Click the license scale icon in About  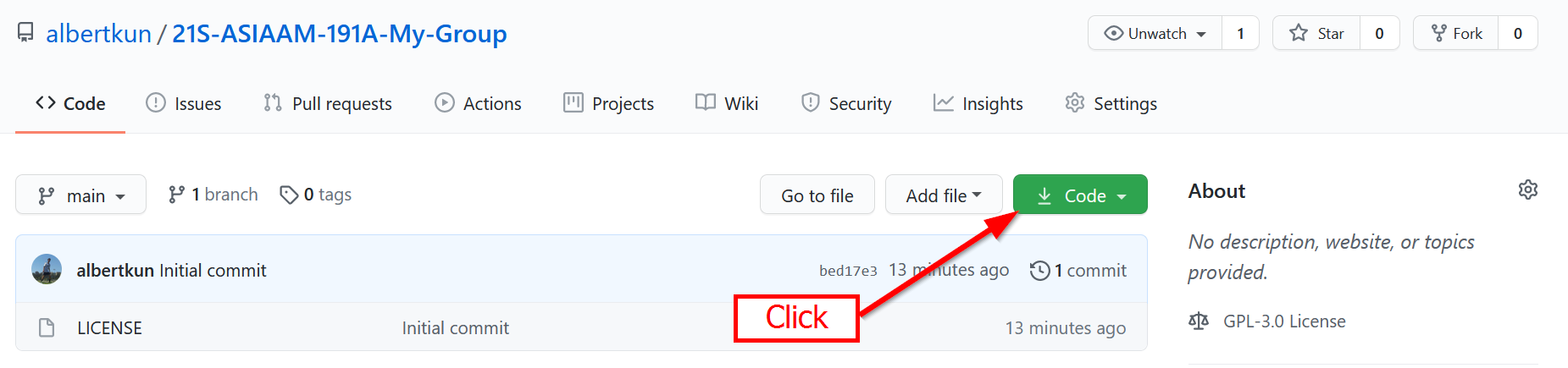pyautogui.click(x=1198, y=321)
